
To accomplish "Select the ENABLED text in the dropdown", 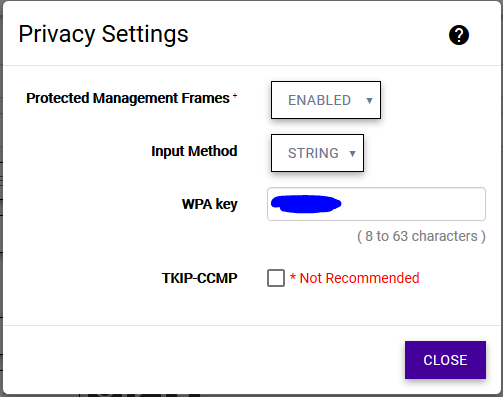I will tap(319, 100).
